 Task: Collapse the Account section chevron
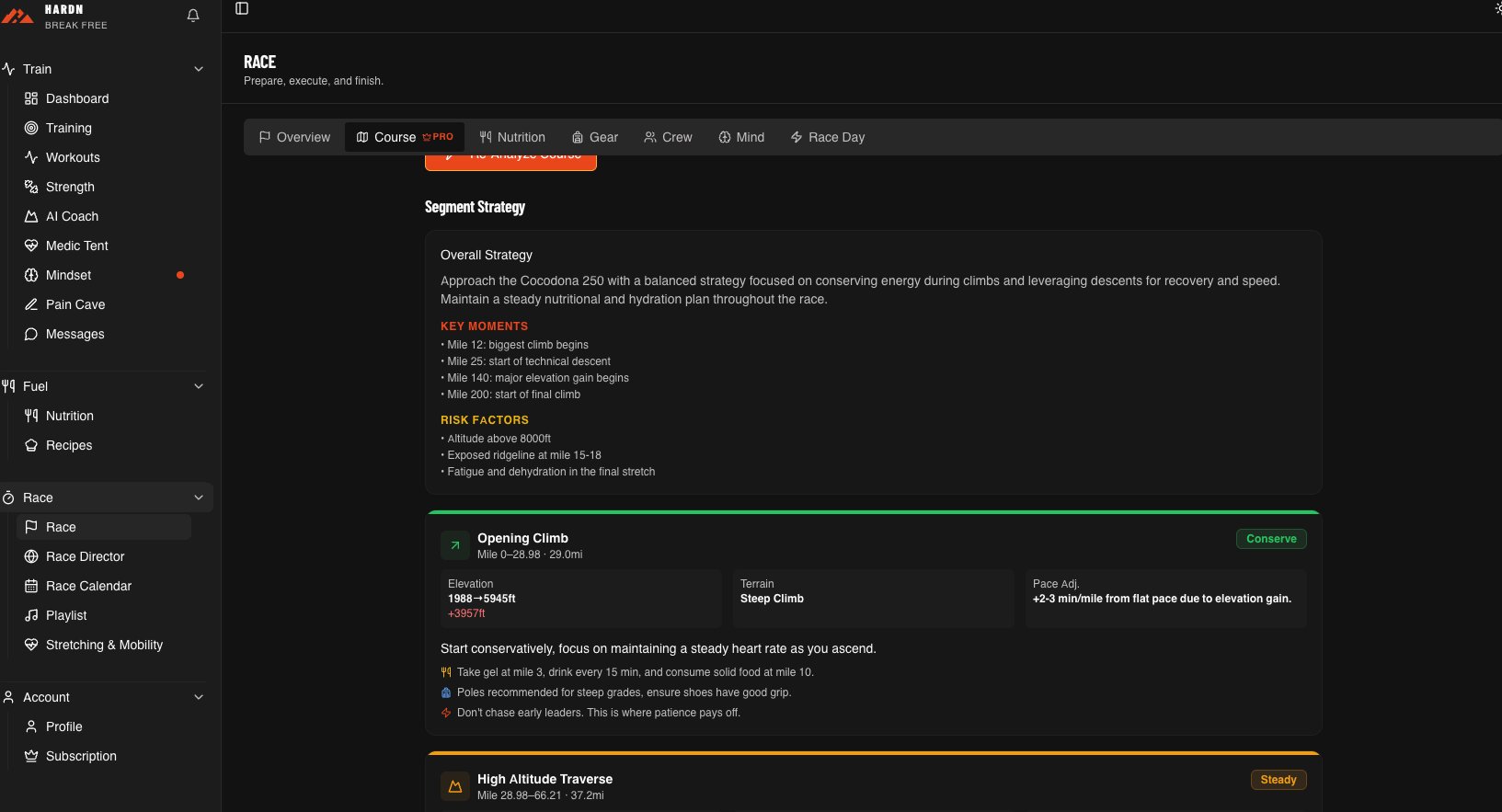pos(199,697)
